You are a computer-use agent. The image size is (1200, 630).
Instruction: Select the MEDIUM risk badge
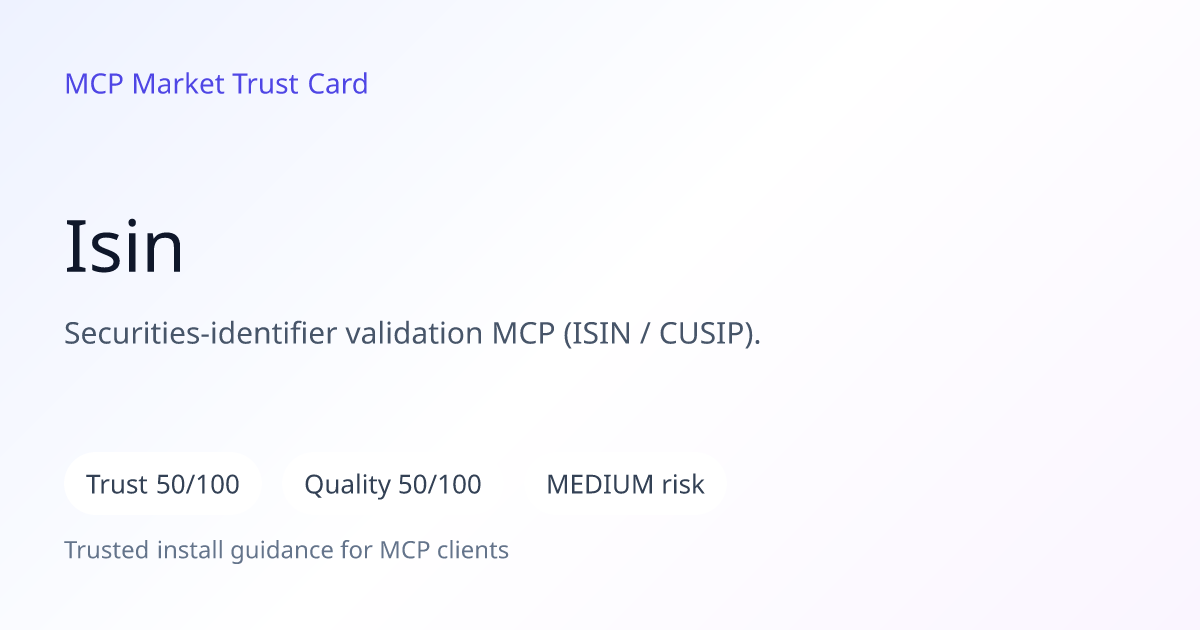(625, 485)
